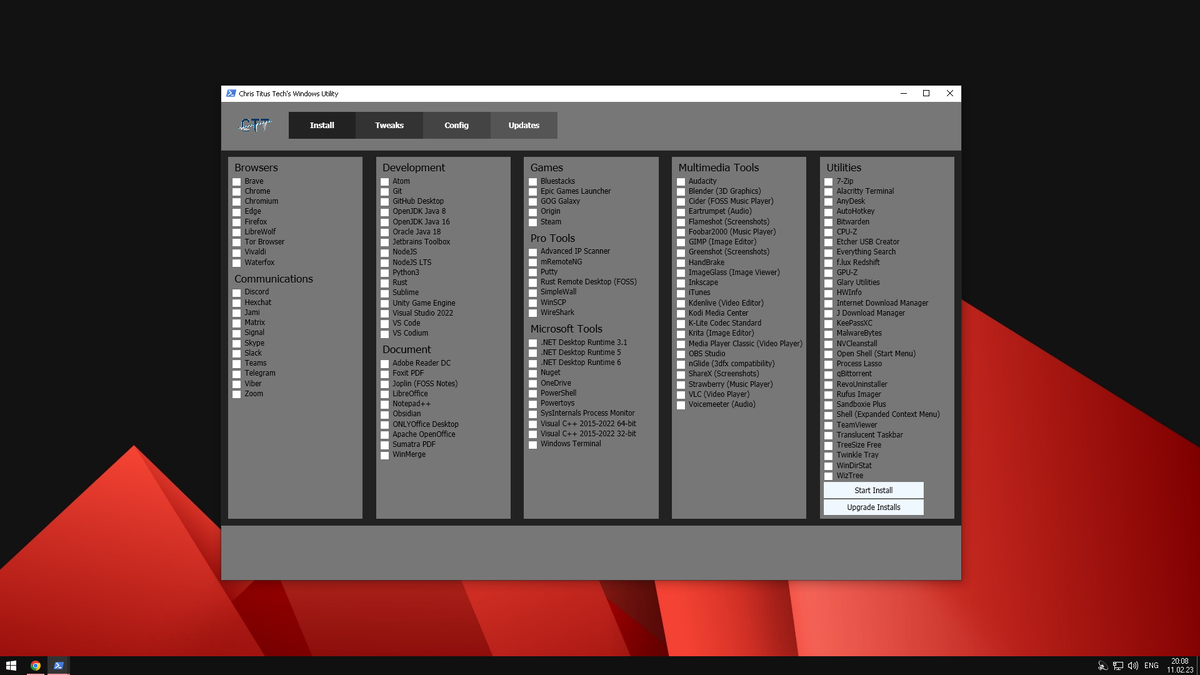Enable Visual Studio 2022 checkbox

tap(385, 313)
